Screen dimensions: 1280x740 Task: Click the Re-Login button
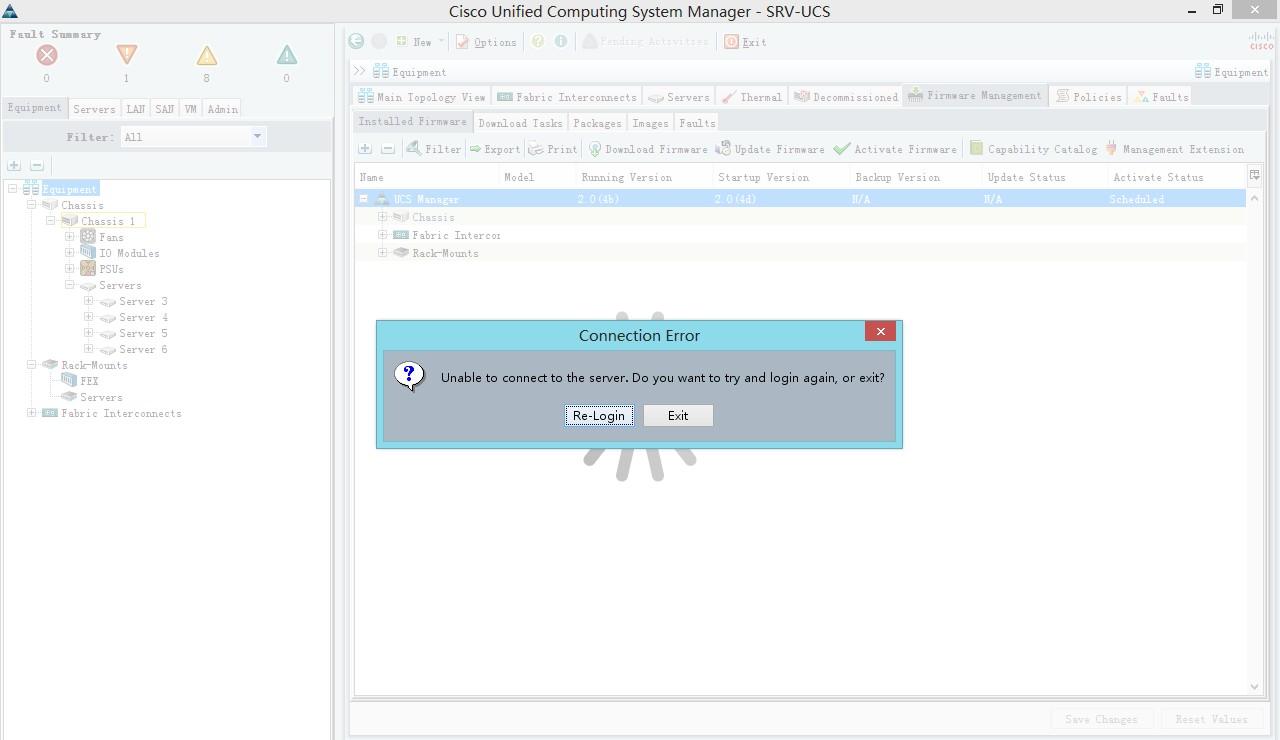coord(599,415)
